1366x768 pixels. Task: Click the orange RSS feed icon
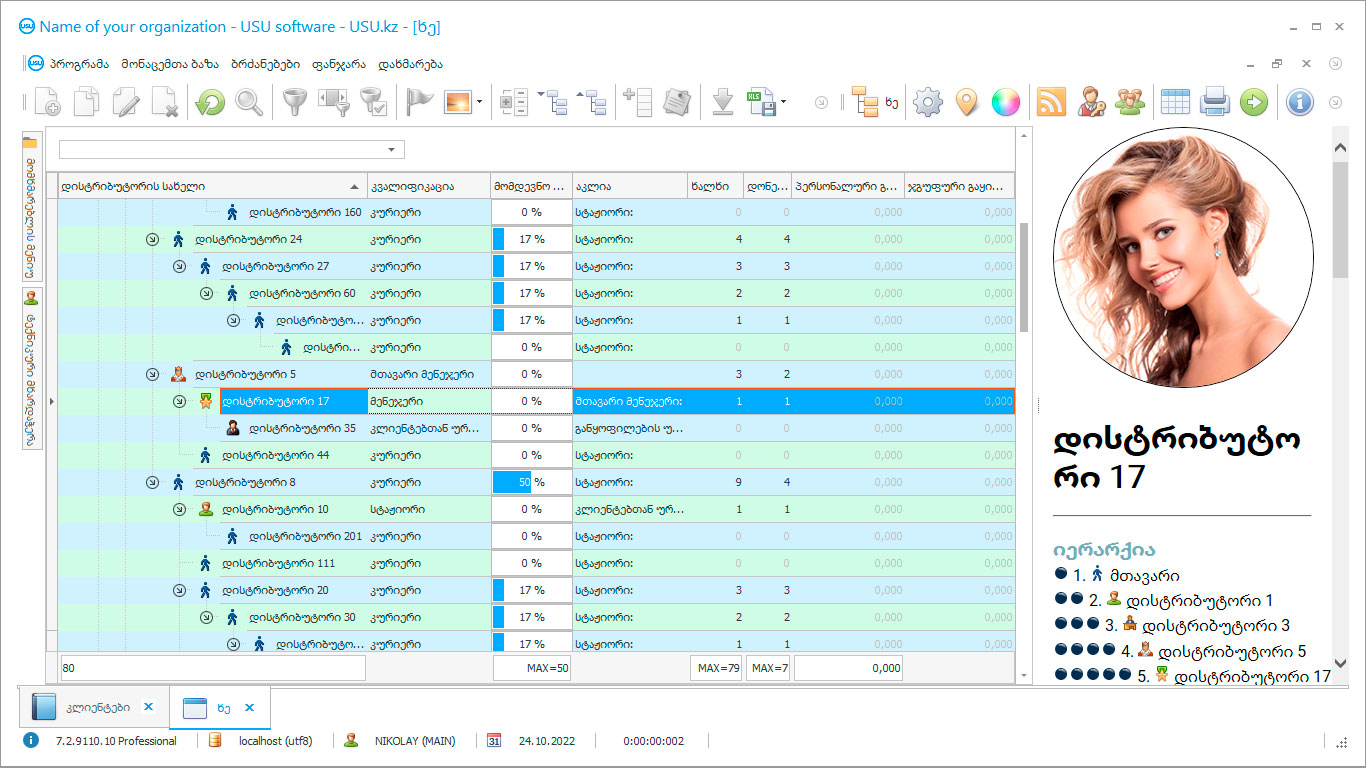[x=1051, y=102]
